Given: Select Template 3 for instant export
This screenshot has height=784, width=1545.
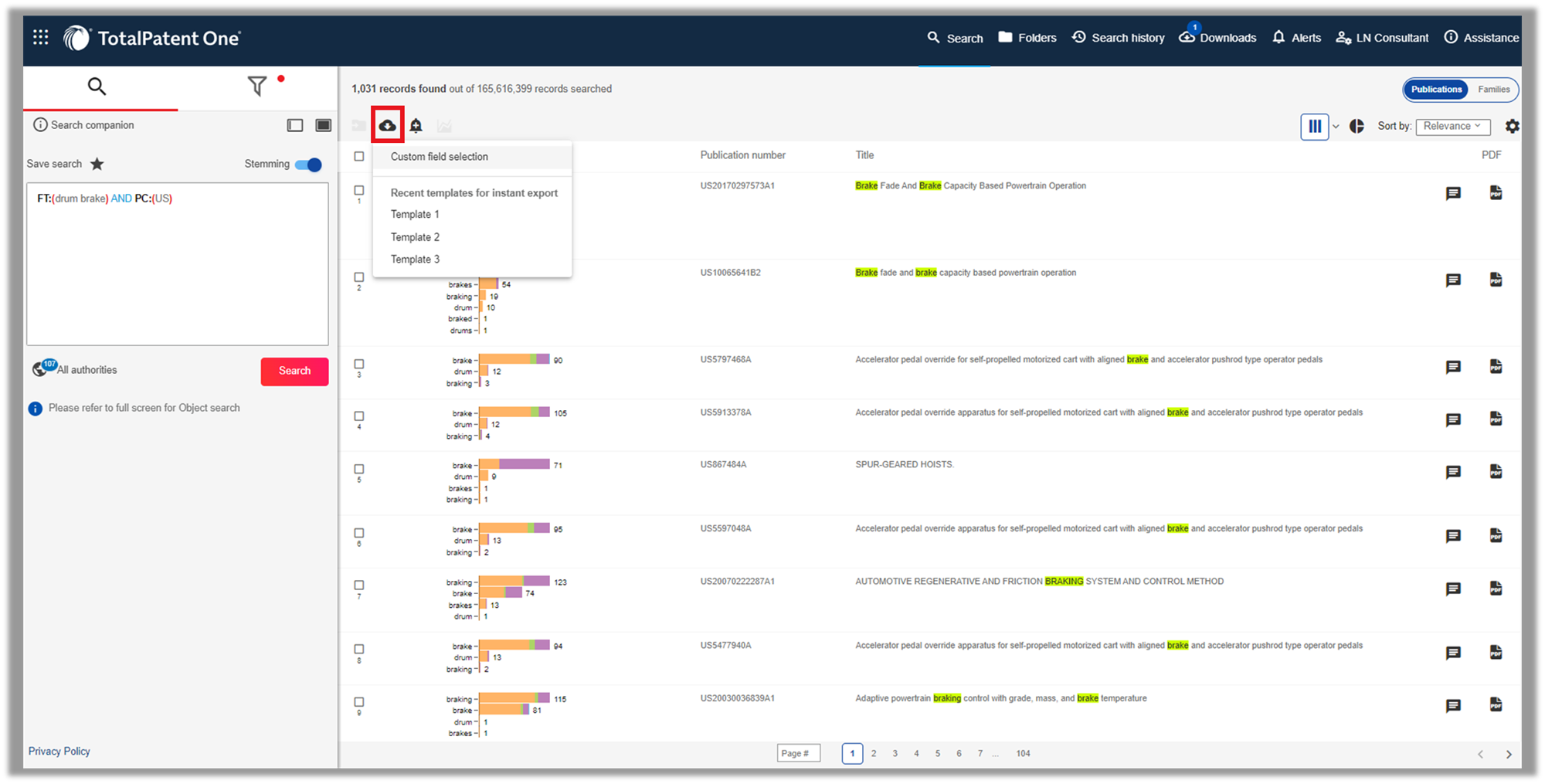Looking at the screenshot, I should tap(415, 260).
